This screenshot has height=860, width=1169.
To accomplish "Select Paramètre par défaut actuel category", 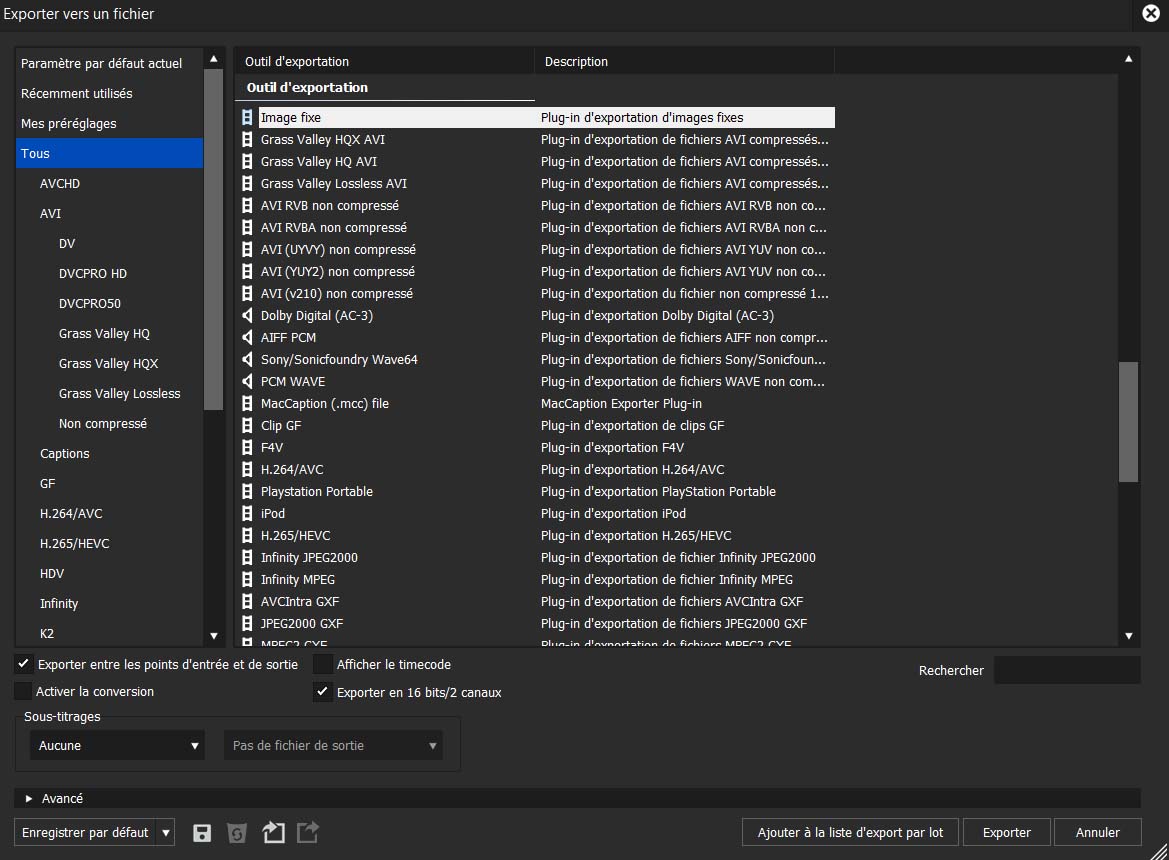I will (x=110, y=63).
